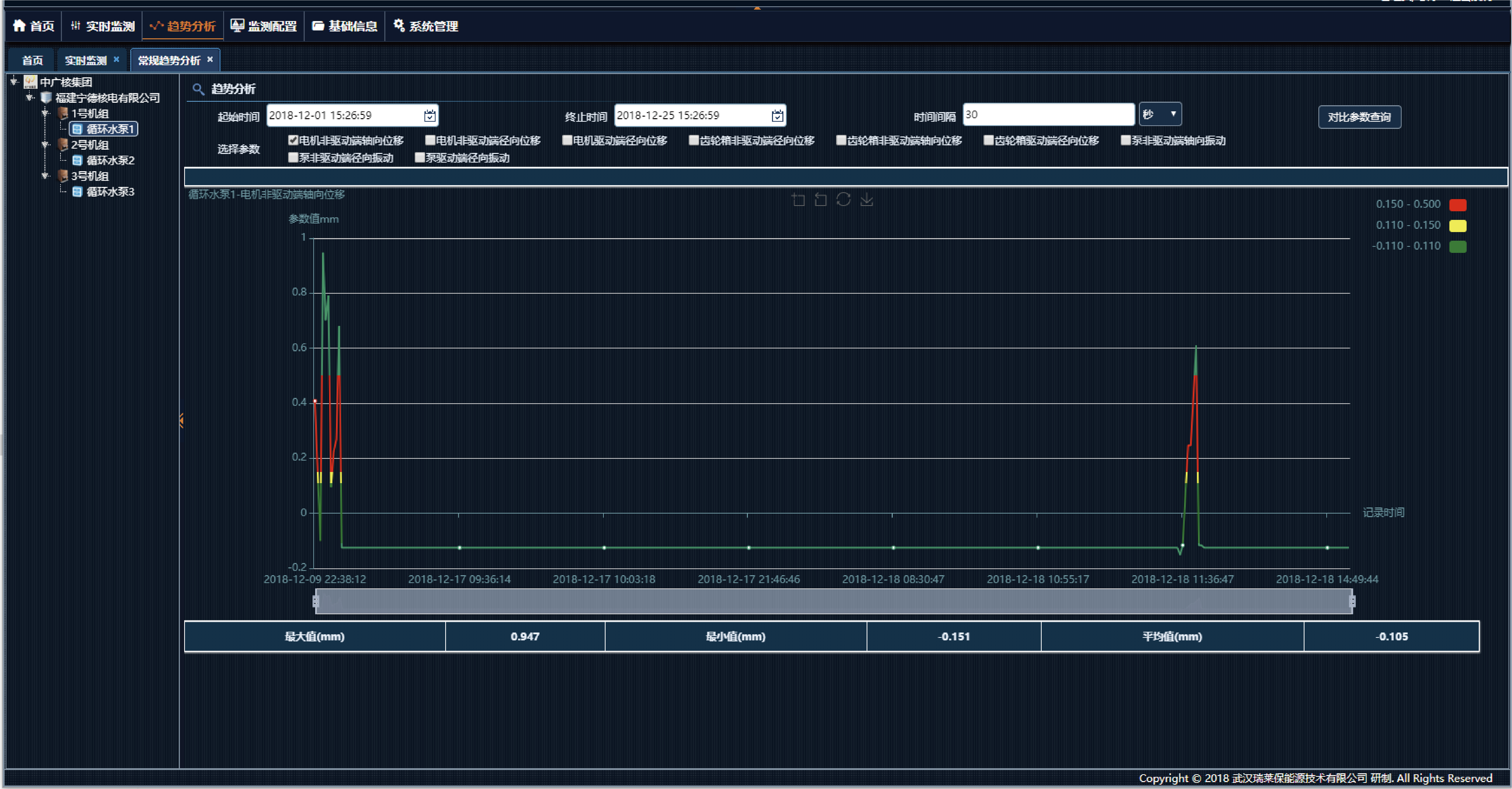
Task: Open the 系统管理 system management menu
Action: (425, 26)
